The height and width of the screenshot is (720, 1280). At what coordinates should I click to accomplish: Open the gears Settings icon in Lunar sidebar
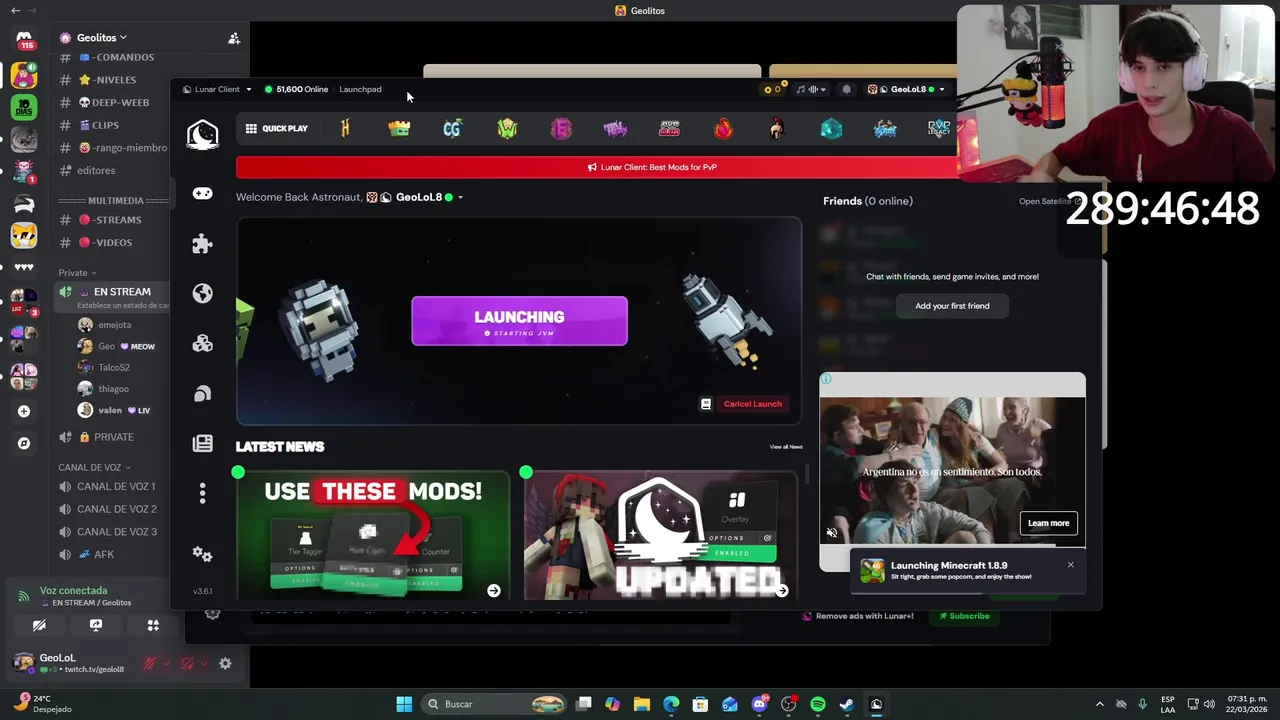202,553
